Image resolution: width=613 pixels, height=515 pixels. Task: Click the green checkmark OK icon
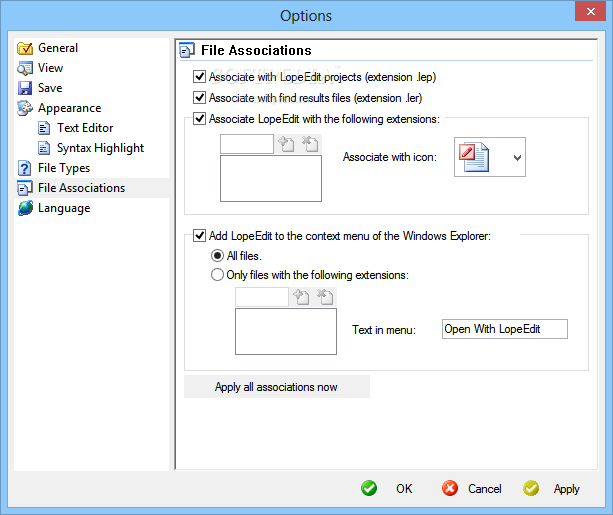pos(369,488)
